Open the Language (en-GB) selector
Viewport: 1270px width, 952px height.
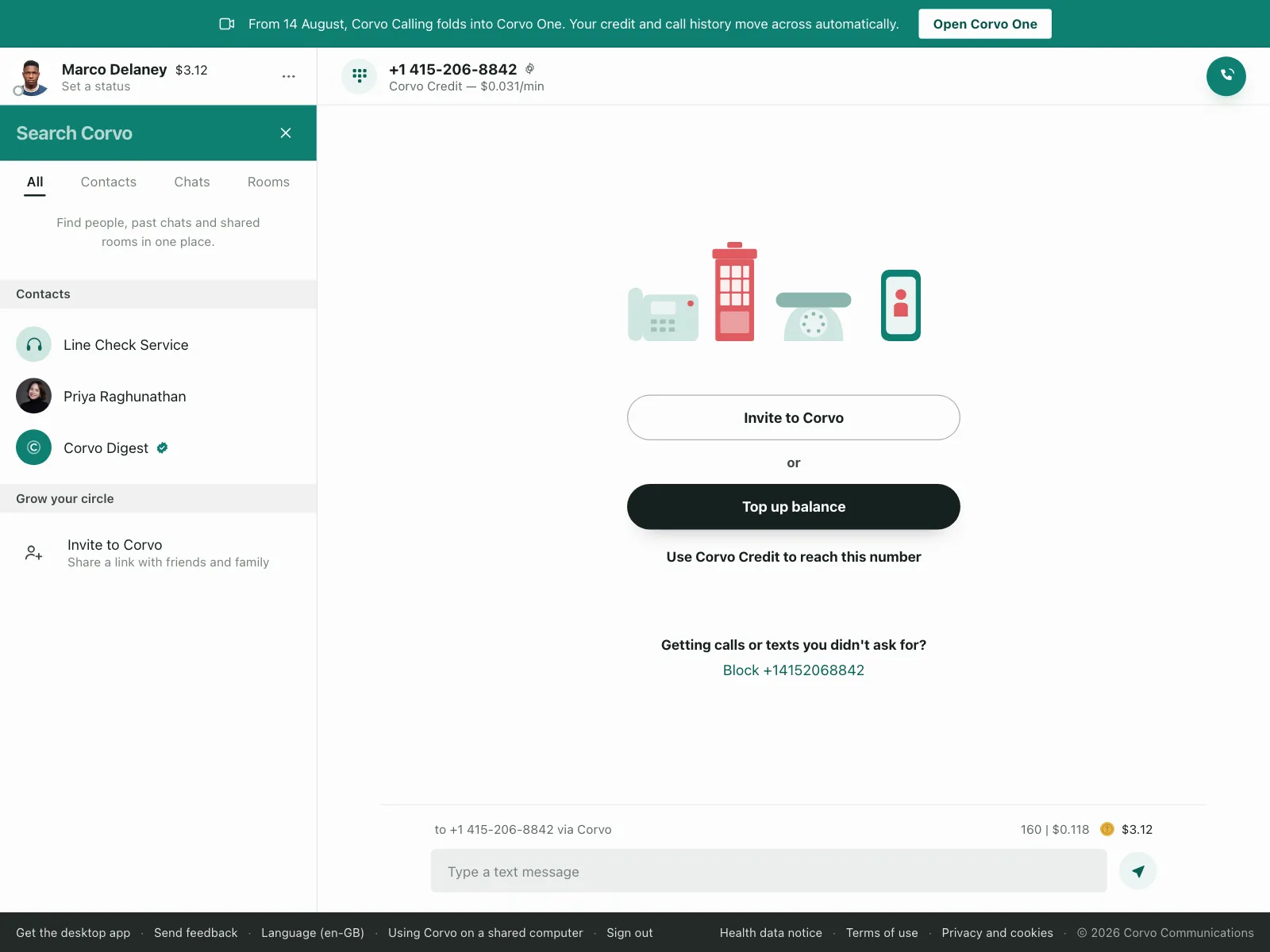pyautogui.click(x=313, y=933)
